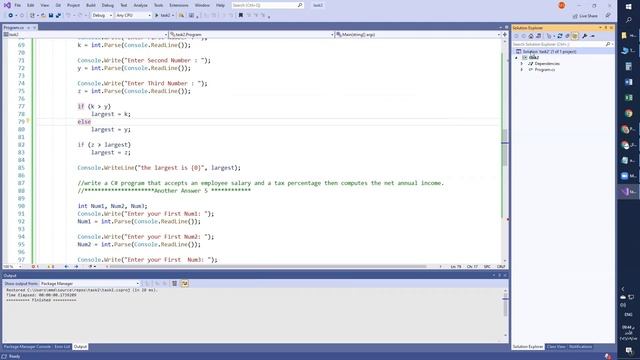Open the Windows notification center icon
Screen dimensions: 640x360
pos(629,351)
